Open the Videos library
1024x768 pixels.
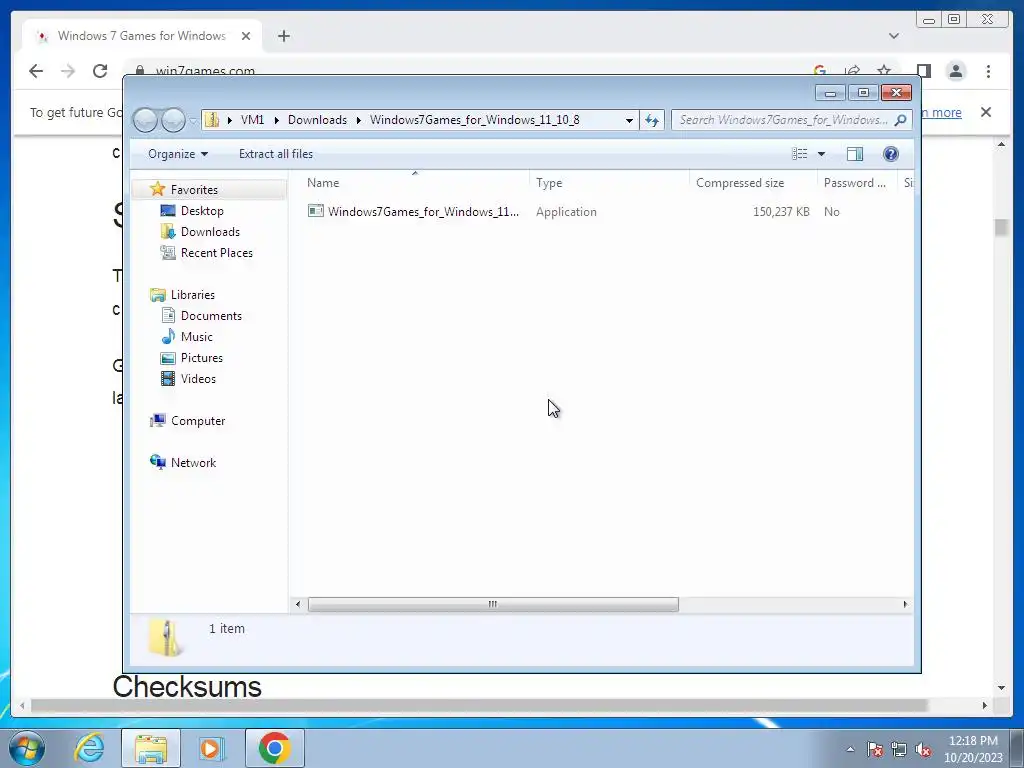pyautogui.click(x=198, y=379)
